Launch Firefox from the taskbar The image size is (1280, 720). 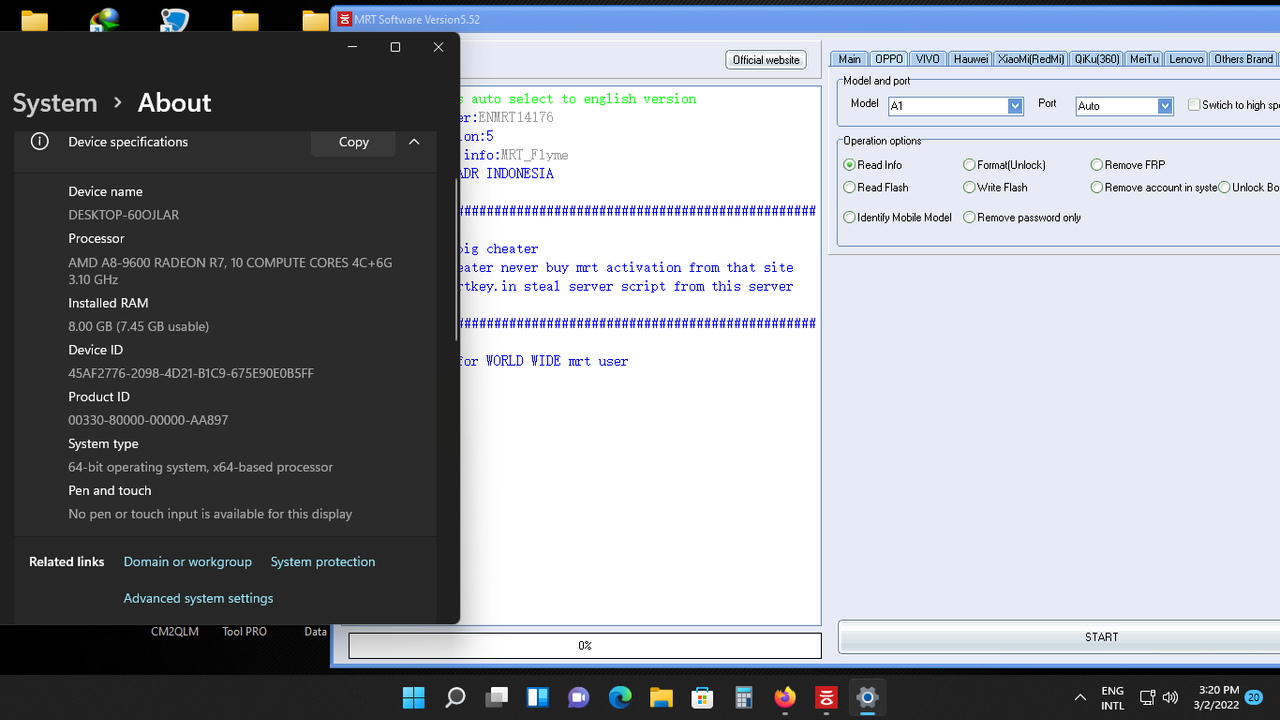pyautogui.click(x=784, y=697)
